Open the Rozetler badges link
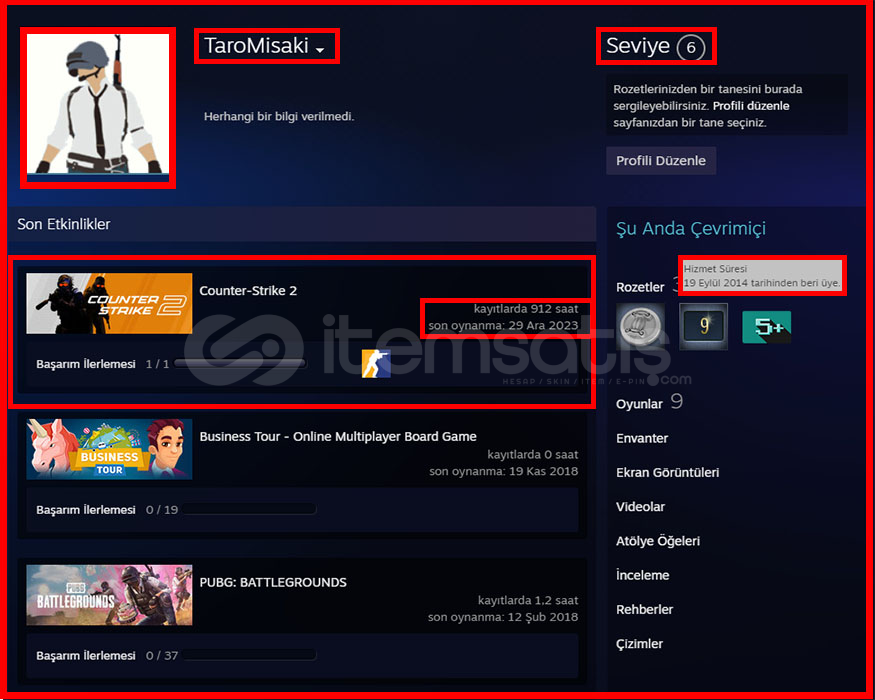 click(640, 287)
